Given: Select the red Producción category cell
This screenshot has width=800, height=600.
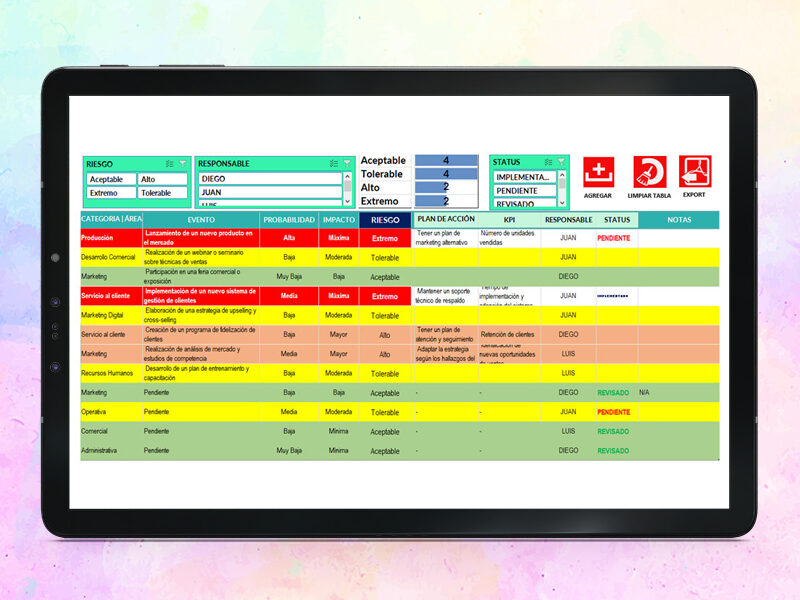Looking at the screenshot, I should tap(111, 238).
